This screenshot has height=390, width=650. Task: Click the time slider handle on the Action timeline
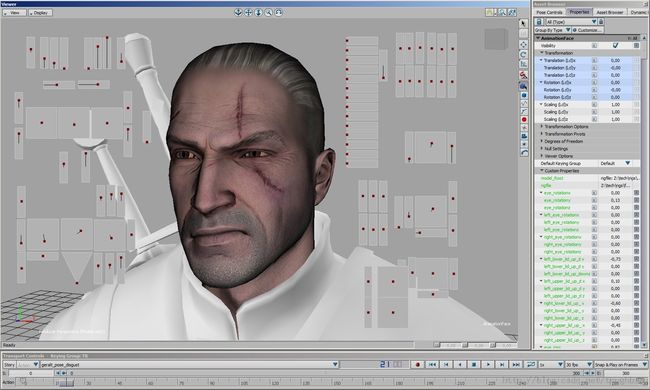click(66, 383)
